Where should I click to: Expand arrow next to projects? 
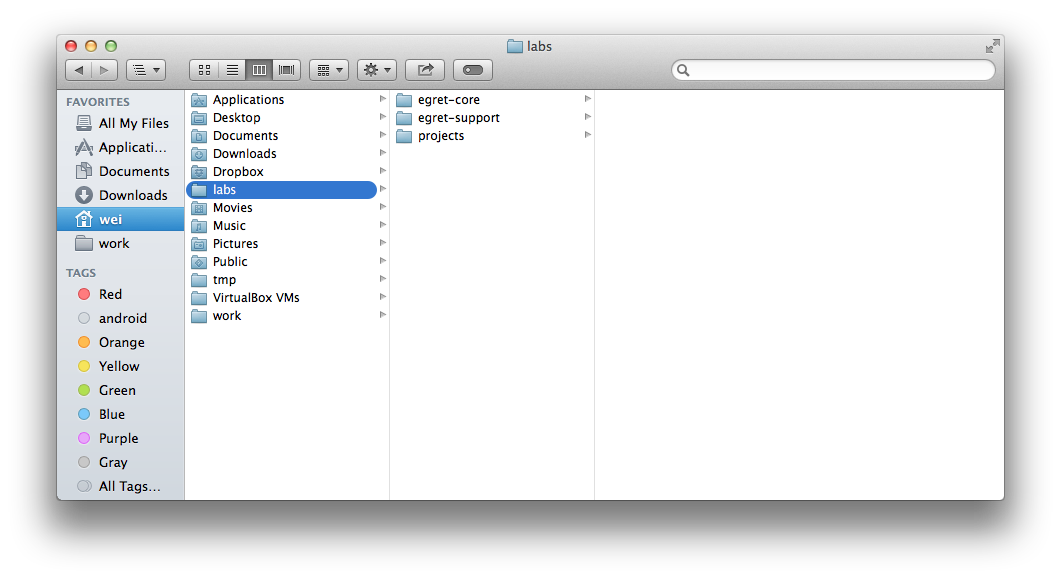click(x=587, y=135)
